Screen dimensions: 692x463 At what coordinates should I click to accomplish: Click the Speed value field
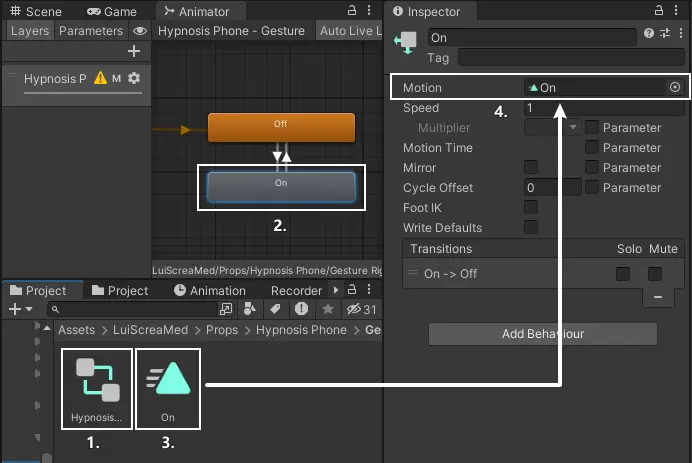604,108
